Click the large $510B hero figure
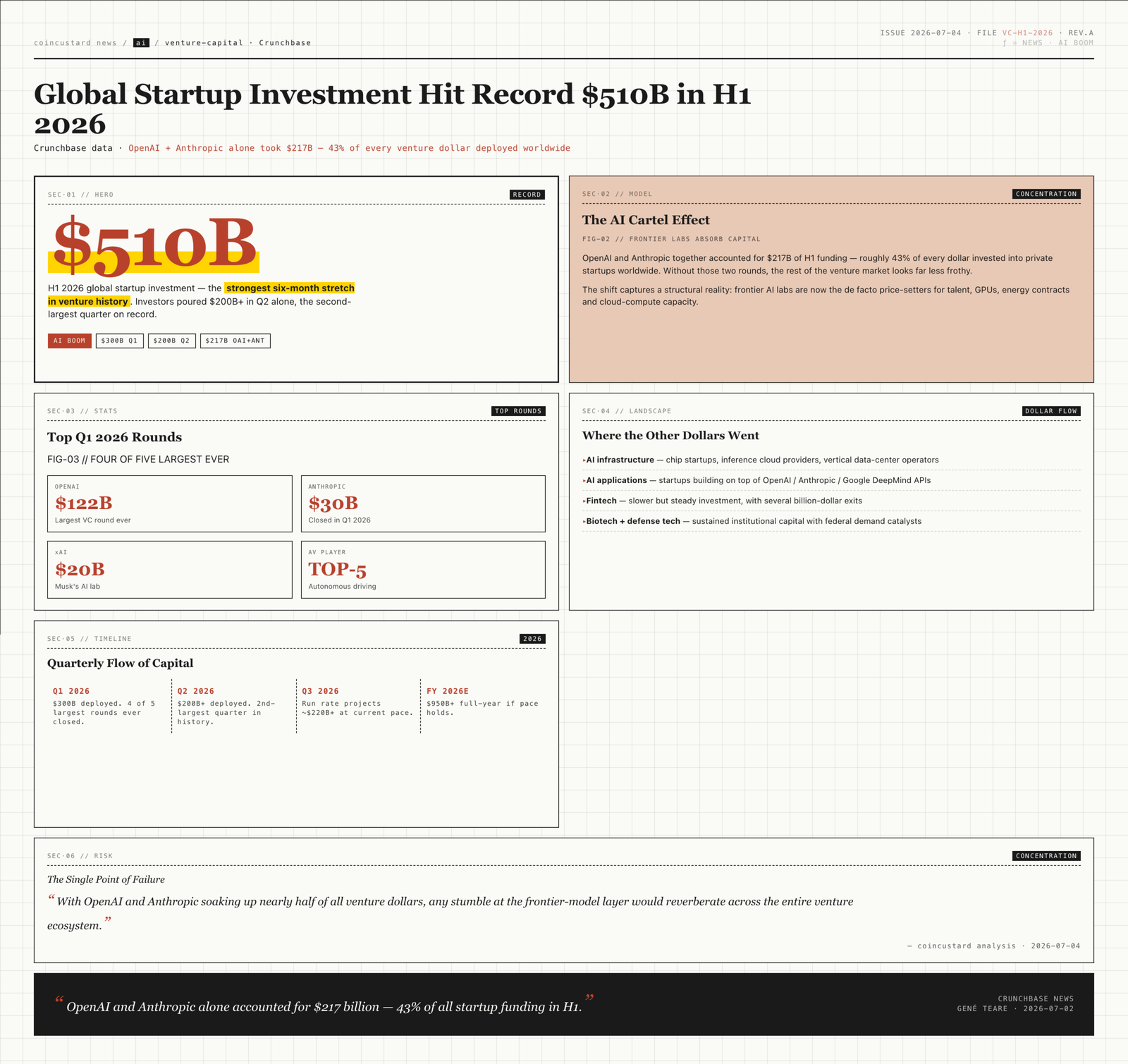Image resolution: width=1128 pixels, height=1064 pixels. coord(154,245)
